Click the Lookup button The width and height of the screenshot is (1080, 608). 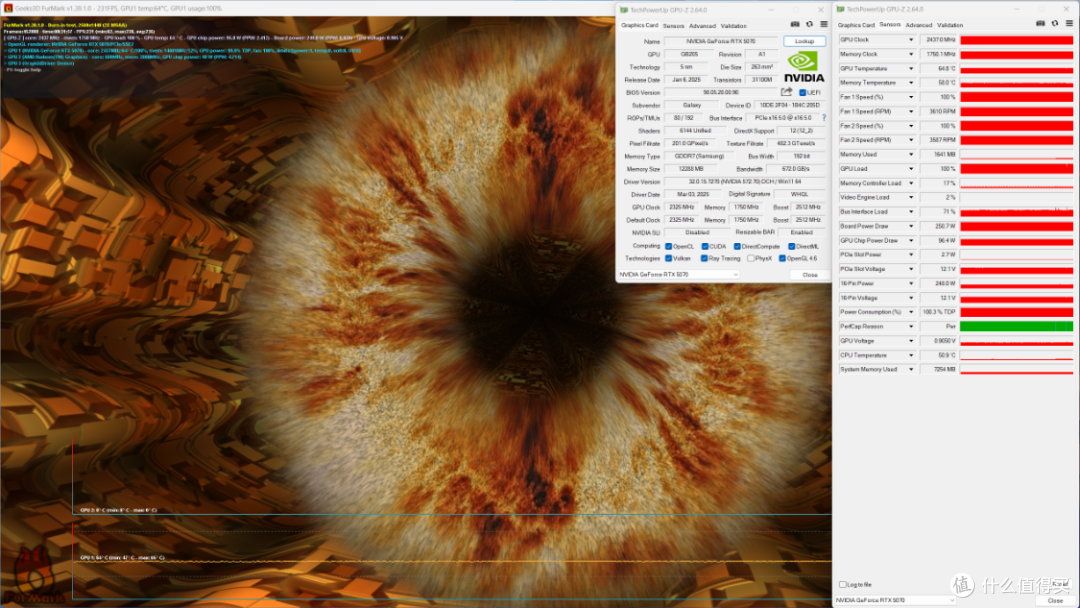point(804,41)
